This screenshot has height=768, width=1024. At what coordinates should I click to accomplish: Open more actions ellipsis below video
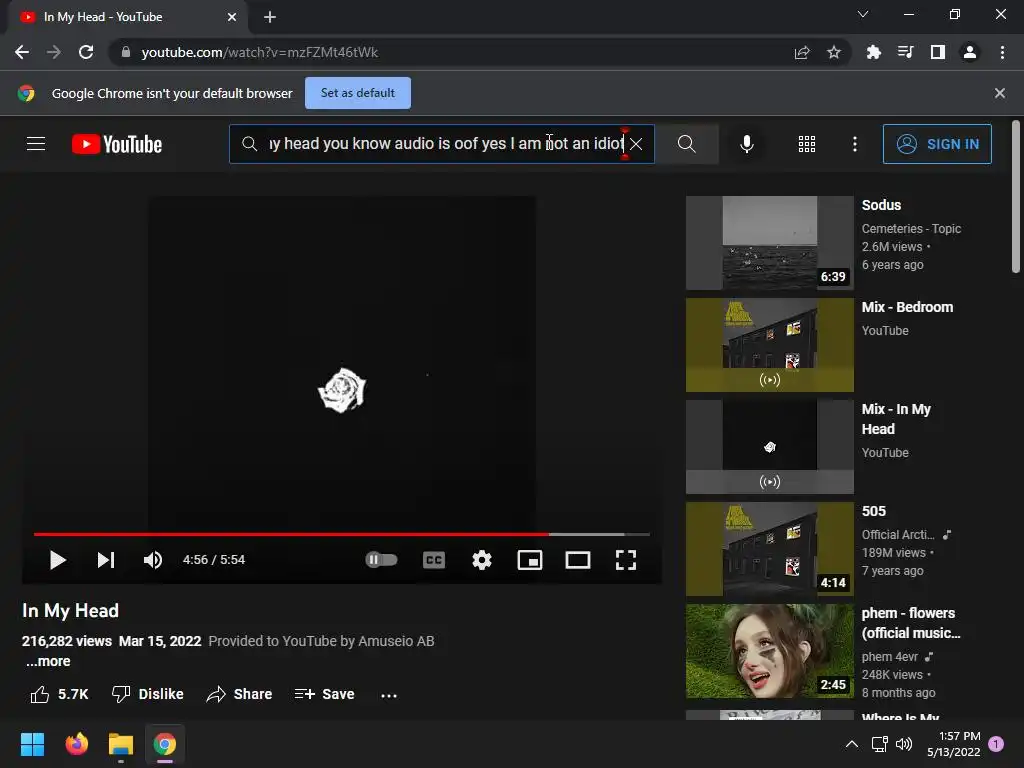[389, 696]
